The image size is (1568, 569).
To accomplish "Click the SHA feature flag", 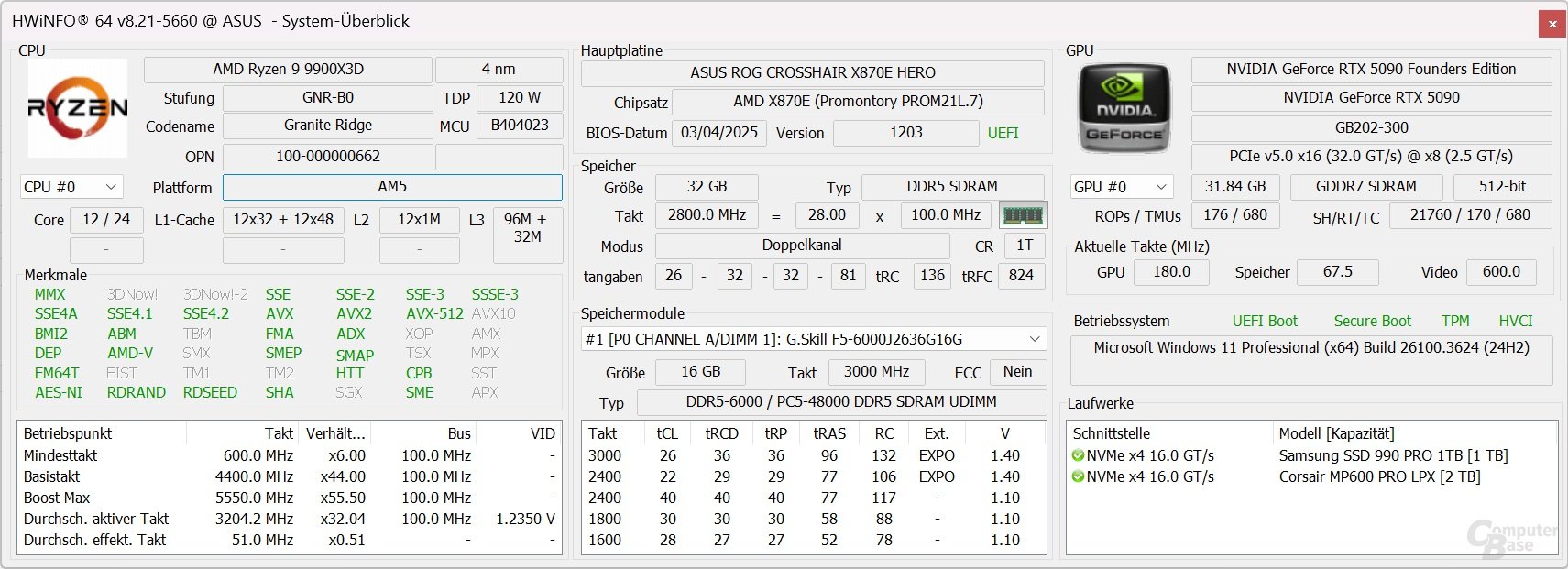I will (280, 392).
